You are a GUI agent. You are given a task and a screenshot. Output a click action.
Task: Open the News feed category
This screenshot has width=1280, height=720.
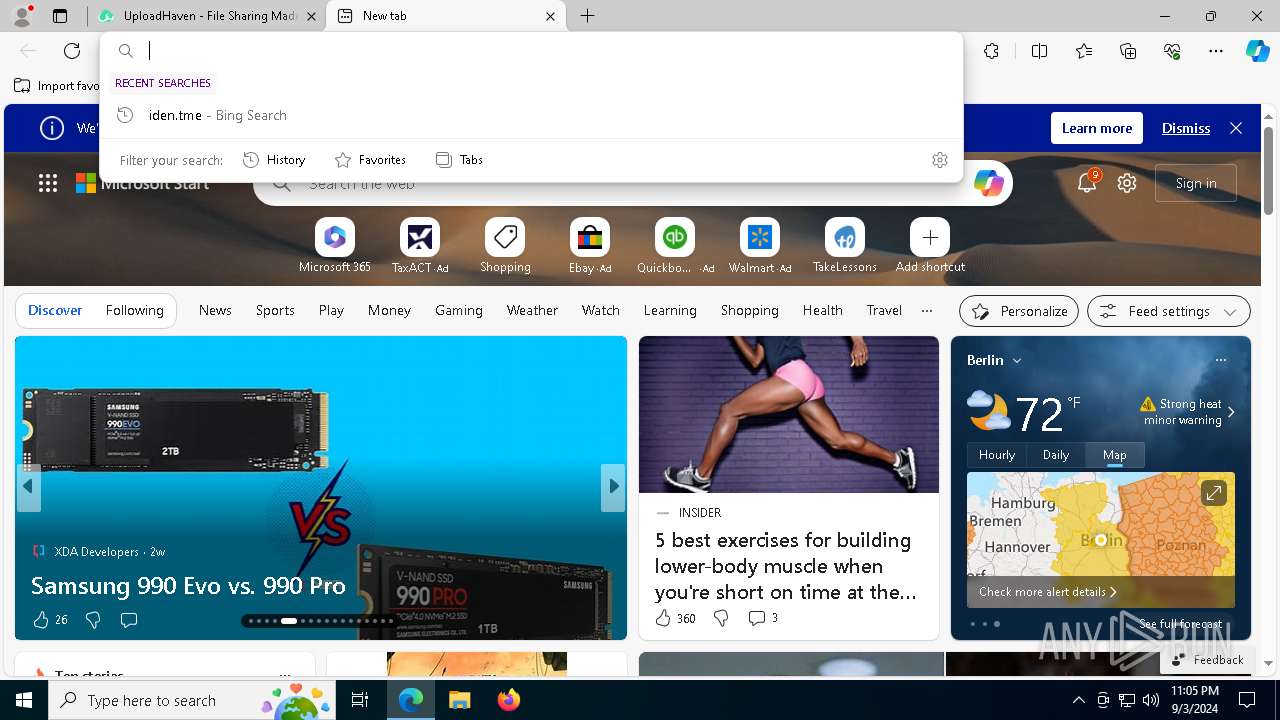(x=215, y=311)
